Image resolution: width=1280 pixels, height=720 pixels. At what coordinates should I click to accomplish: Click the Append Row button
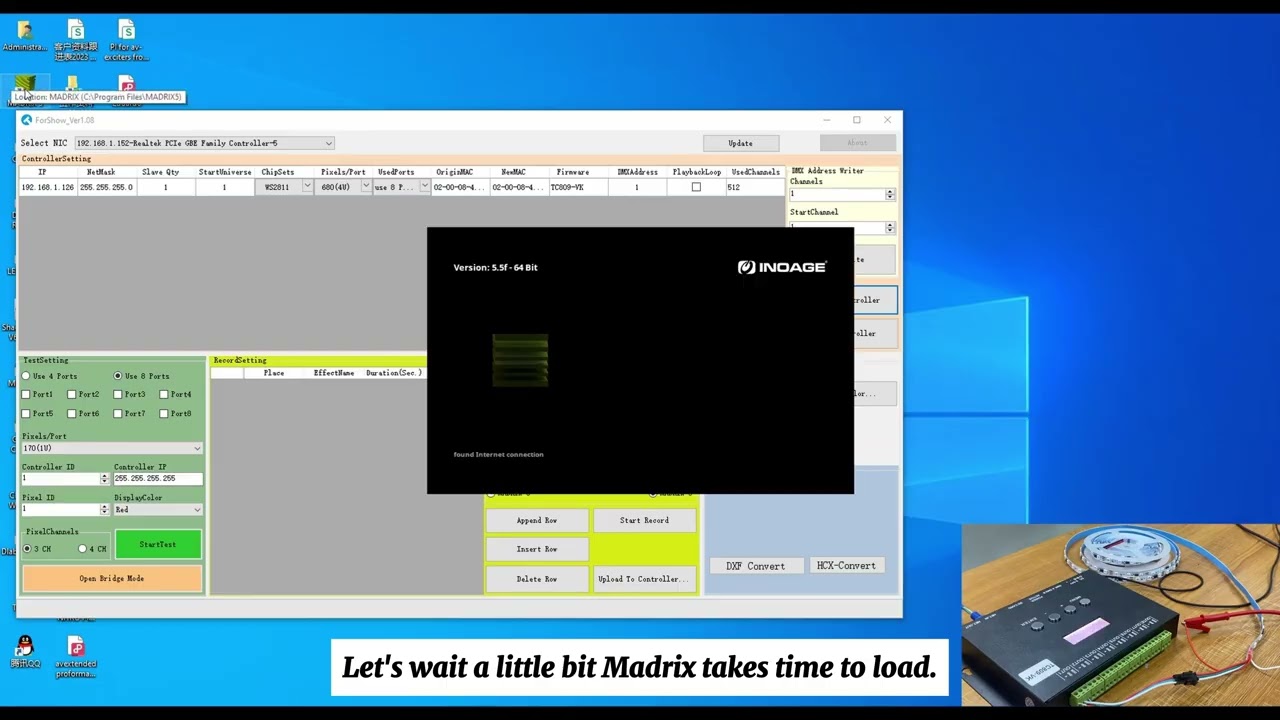click(537, 520)
